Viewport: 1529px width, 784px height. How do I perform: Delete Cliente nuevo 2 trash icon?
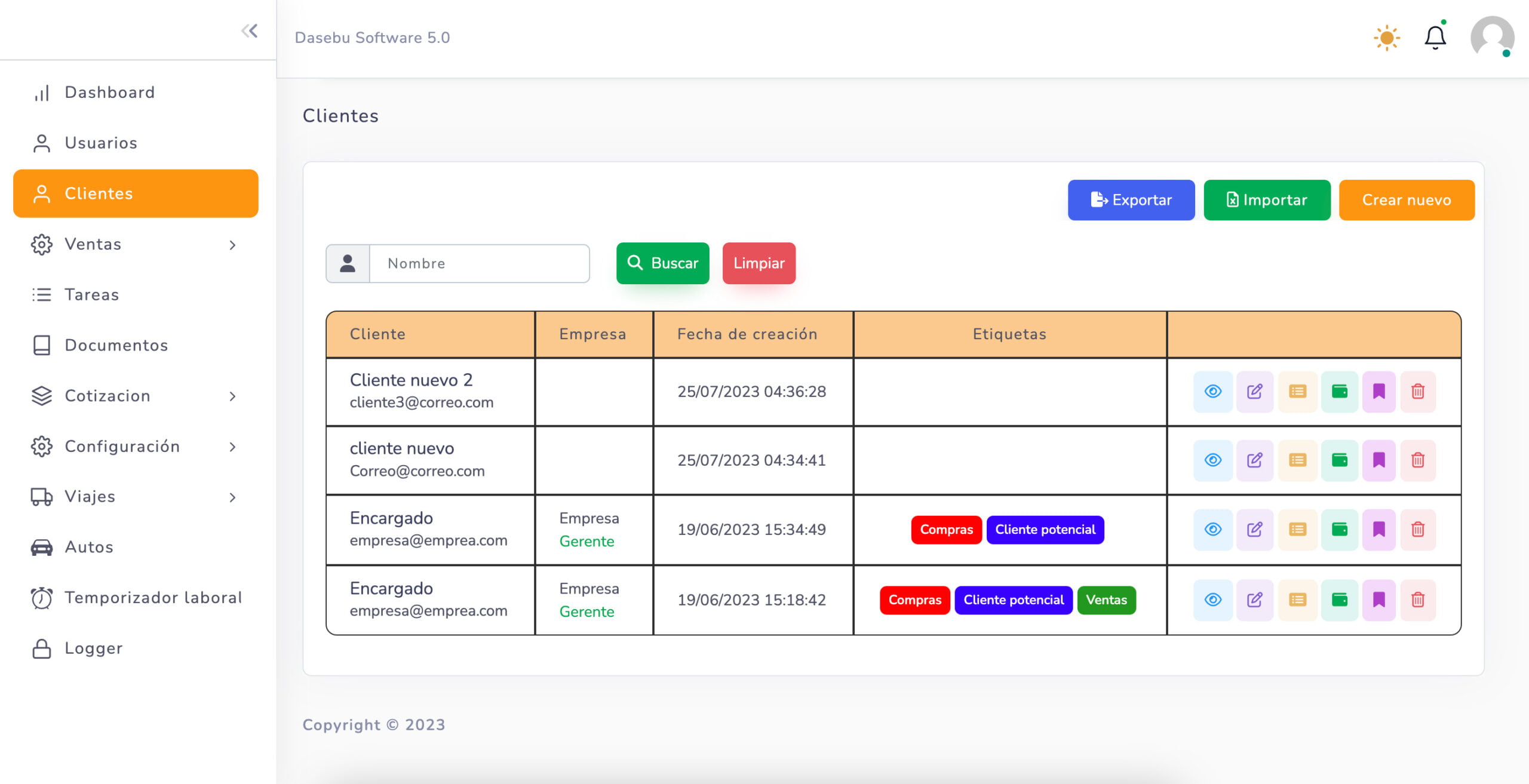[1418, 392]
